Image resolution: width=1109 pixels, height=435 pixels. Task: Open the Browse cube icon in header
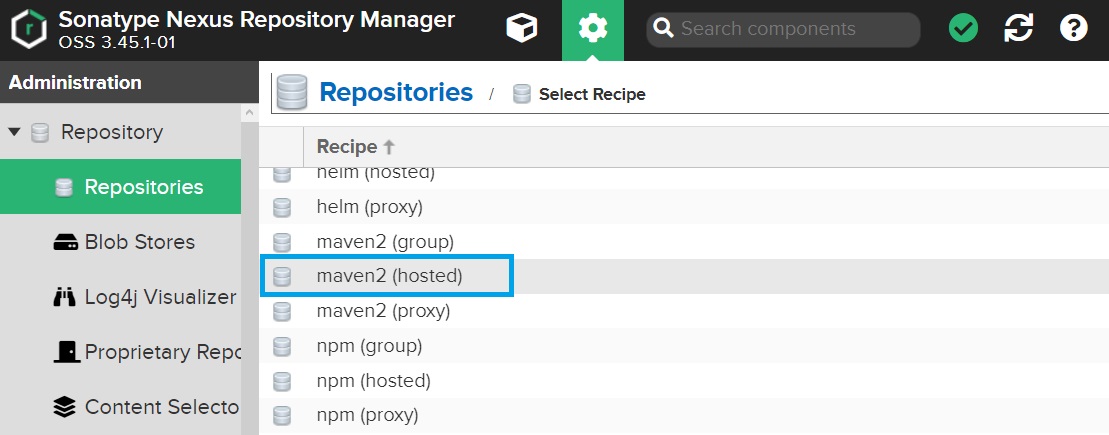(x=522, y=29)
